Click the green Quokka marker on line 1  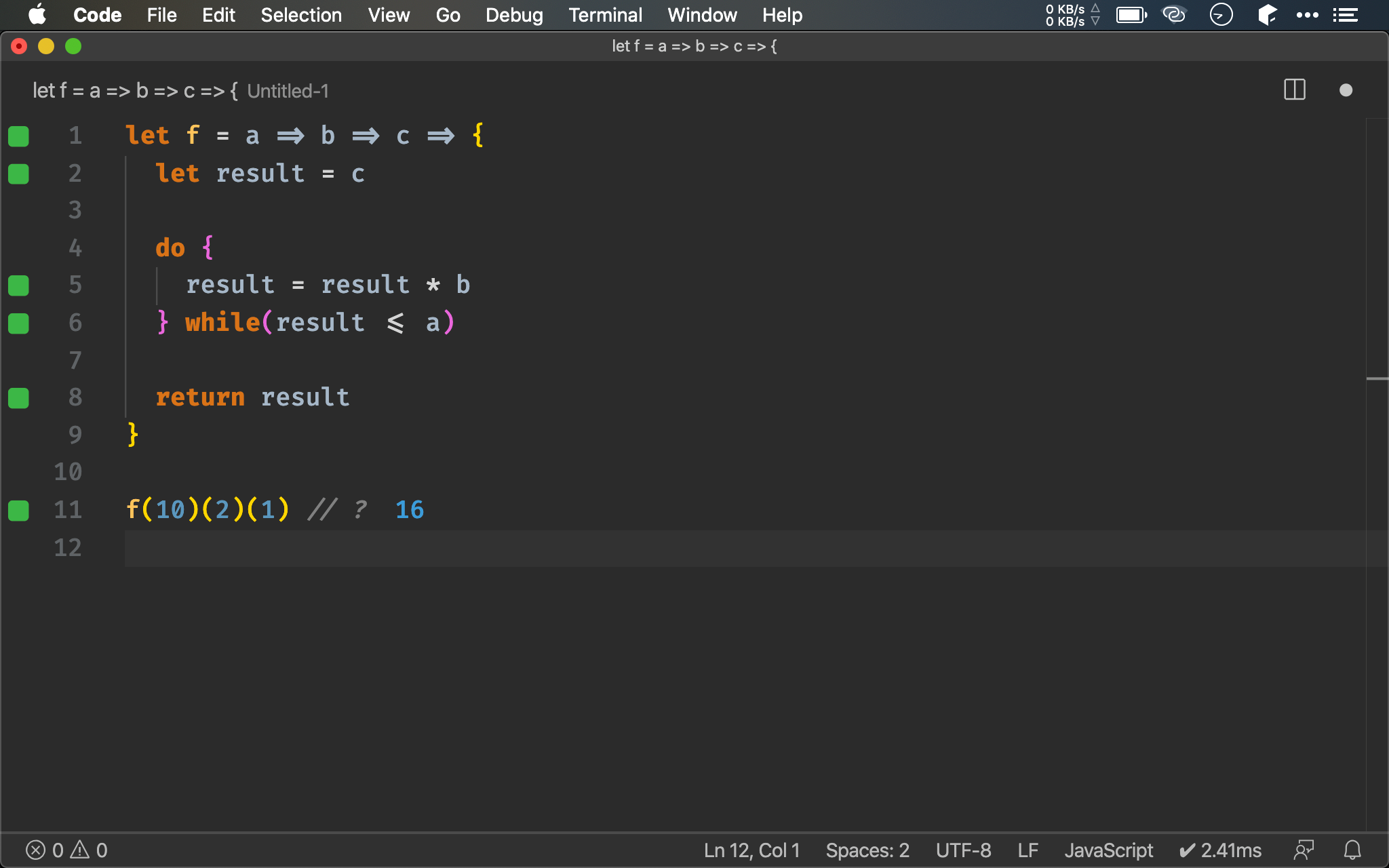[18, 136]
